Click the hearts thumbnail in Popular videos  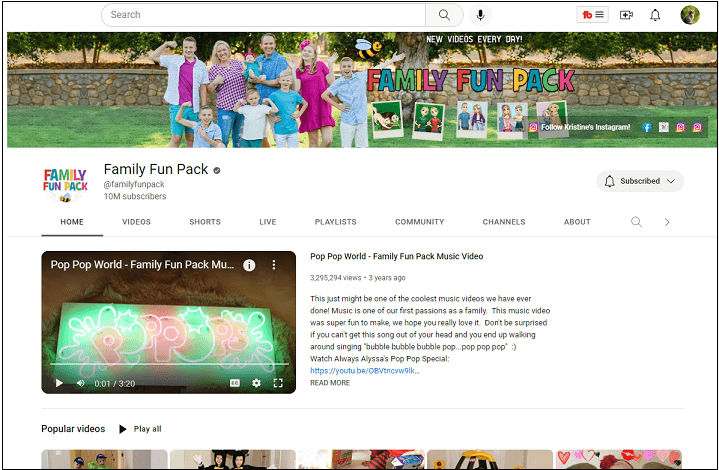pos(619,459)
